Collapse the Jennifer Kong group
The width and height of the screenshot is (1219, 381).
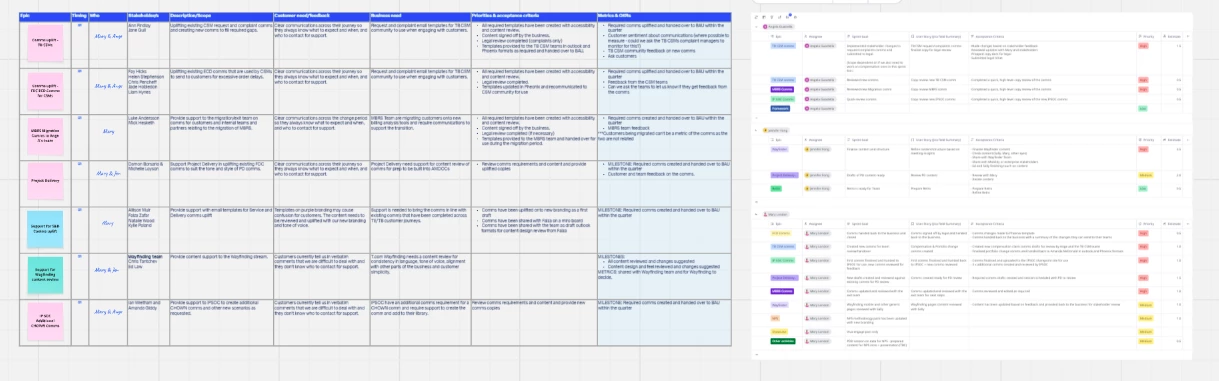click(756, 130)
